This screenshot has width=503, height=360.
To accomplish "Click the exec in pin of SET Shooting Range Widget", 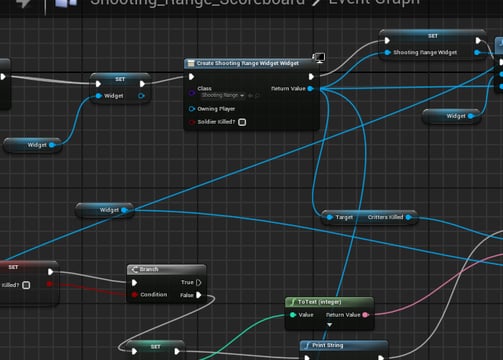I will pos(387,41).
